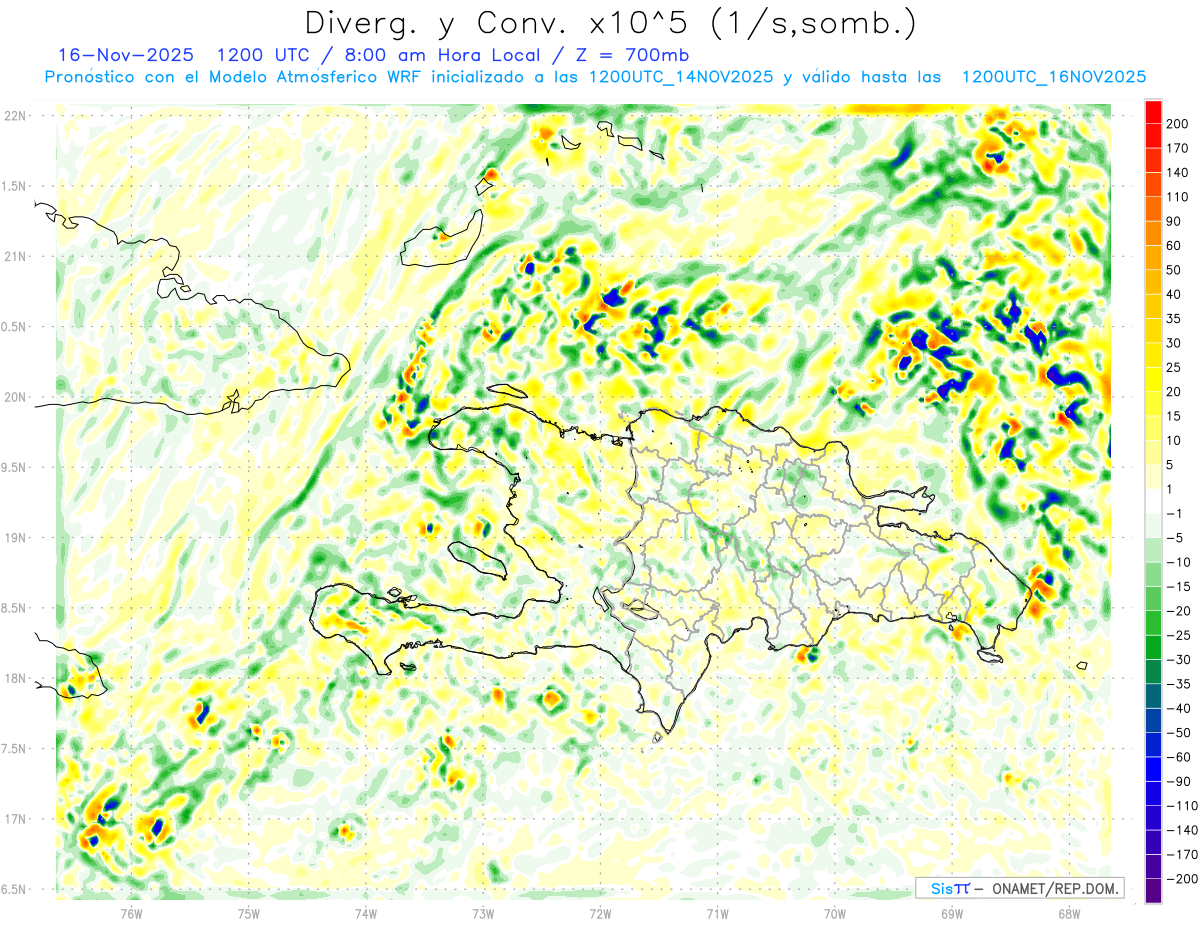
Task: Click the '72W' longitude label
Action: coord(600,913)
